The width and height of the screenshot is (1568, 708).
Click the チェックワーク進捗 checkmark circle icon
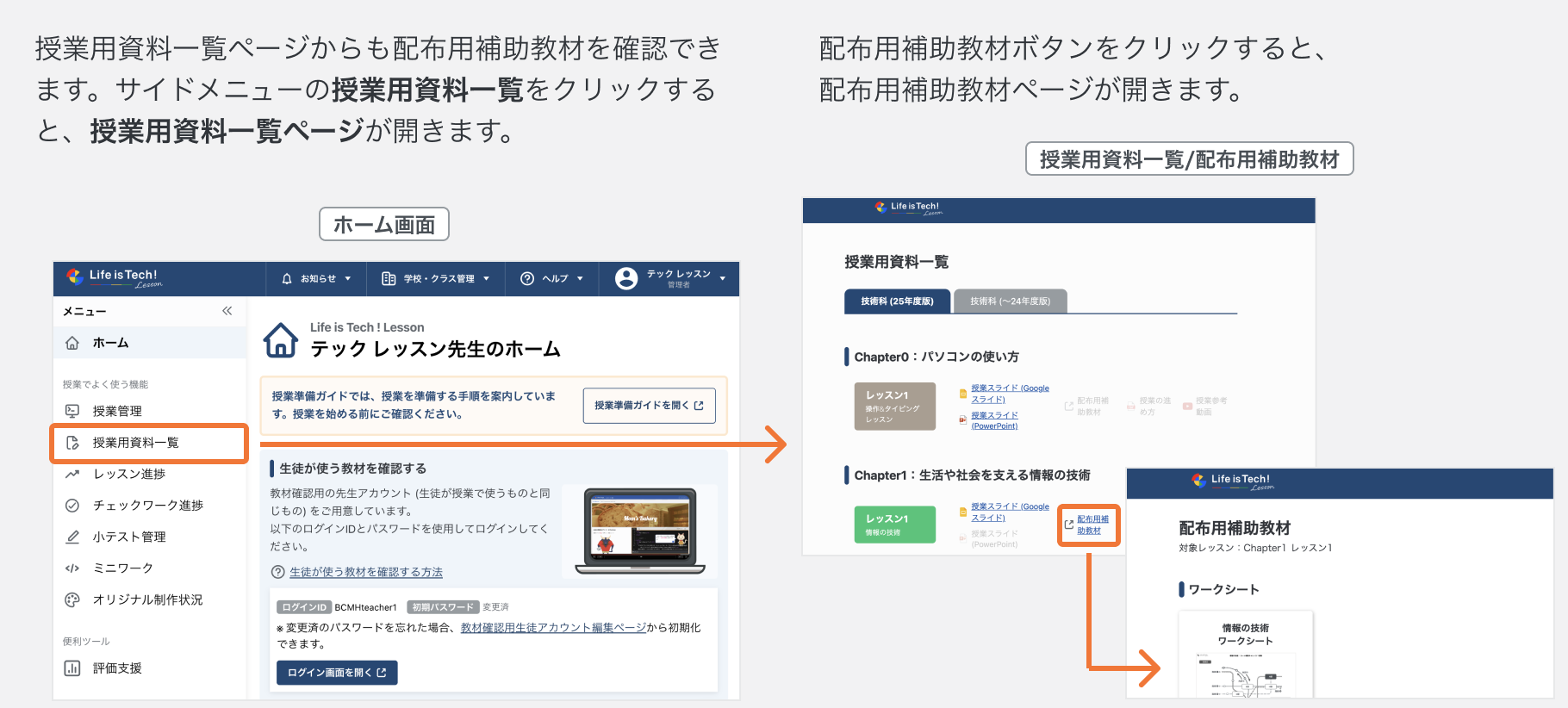[x=72, y=506]
